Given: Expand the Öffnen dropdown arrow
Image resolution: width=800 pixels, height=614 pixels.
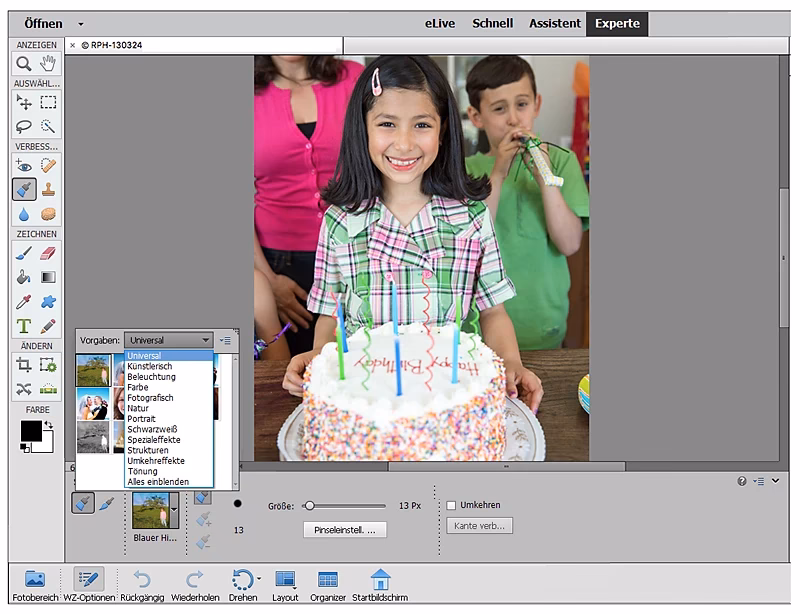Looking at the screenshot, I should coord(81,23).
